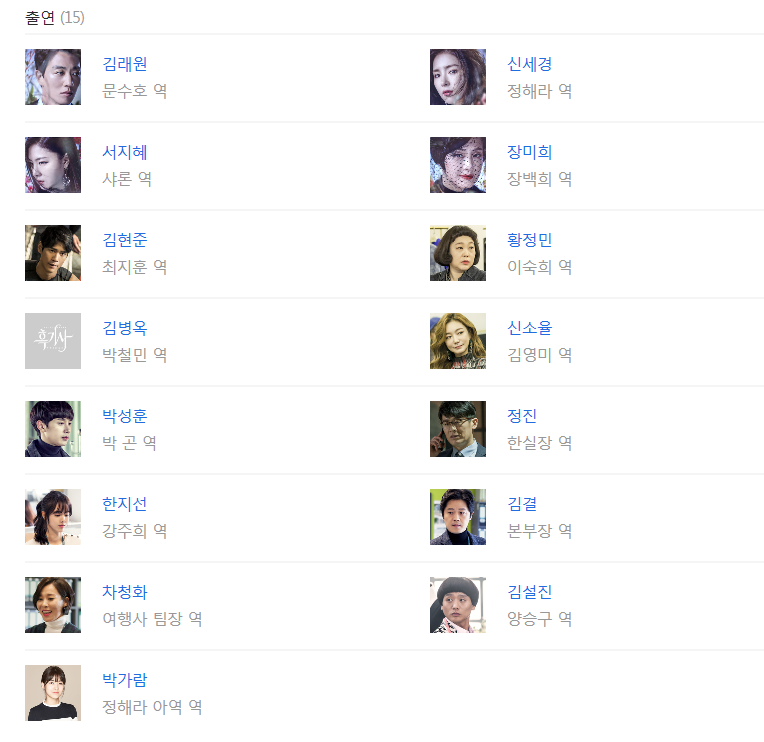This screenshot has width=764, height=742.
Task: Click 김결's profile photo thumbnail
Action: coord(458,517)
